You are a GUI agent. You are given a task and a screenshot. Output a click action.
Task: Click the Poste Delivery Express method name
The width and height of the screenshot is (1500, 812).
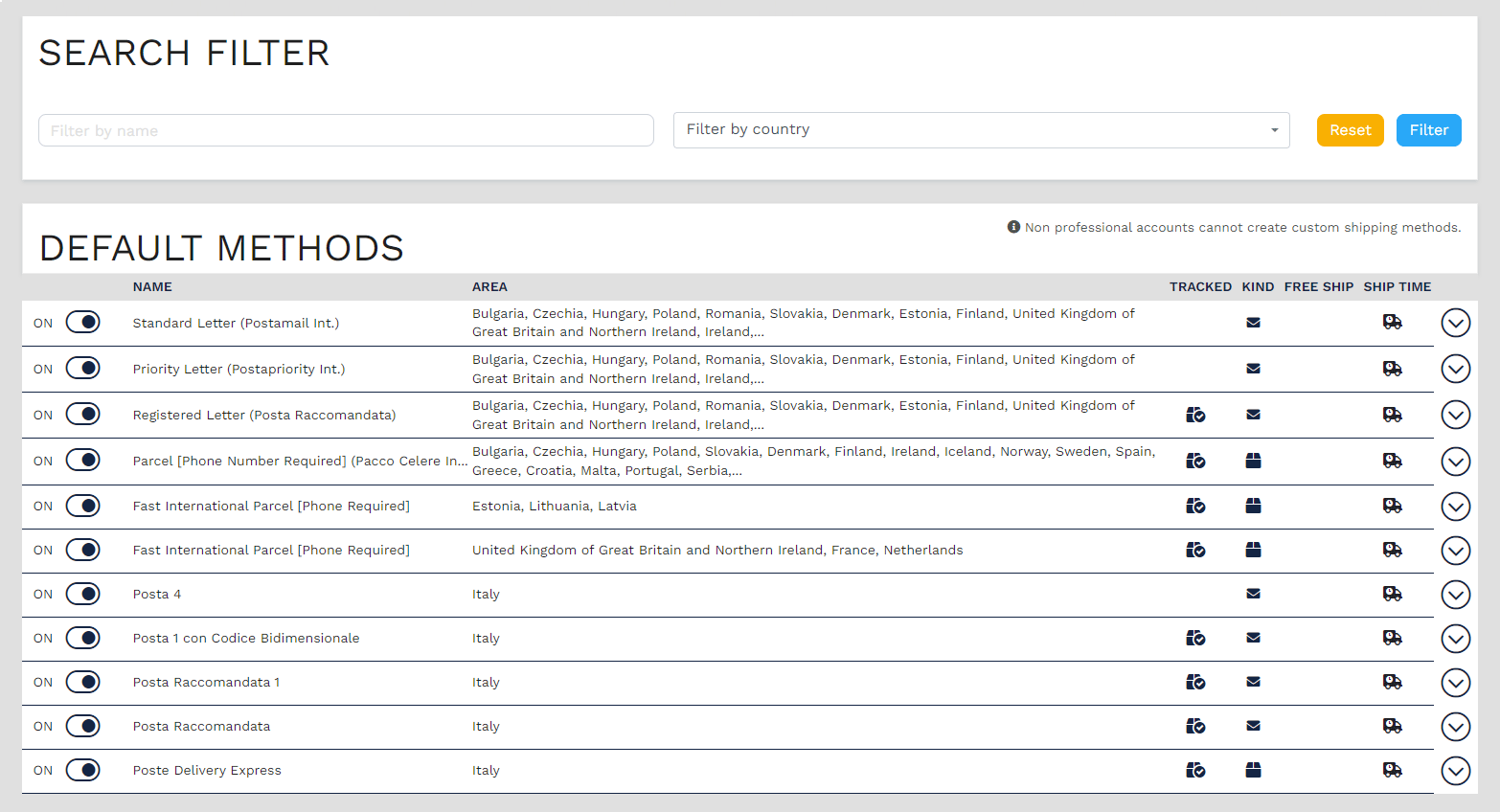coord(207,770)
